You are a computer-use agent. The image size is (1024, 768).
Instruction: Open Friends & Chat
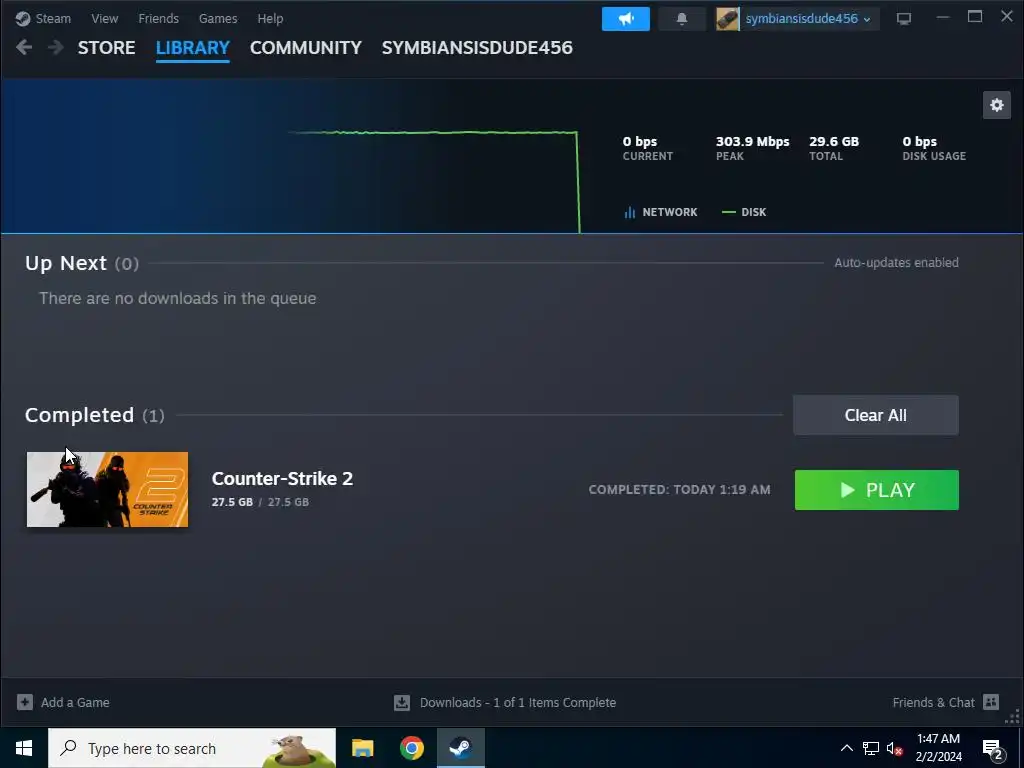pos(933,703)
